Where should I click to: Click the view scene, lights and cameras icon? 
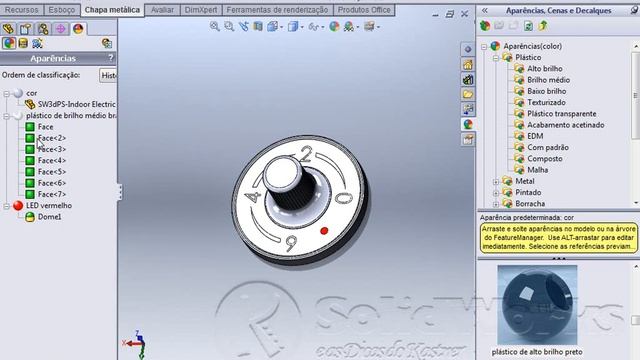pos(37,43)
